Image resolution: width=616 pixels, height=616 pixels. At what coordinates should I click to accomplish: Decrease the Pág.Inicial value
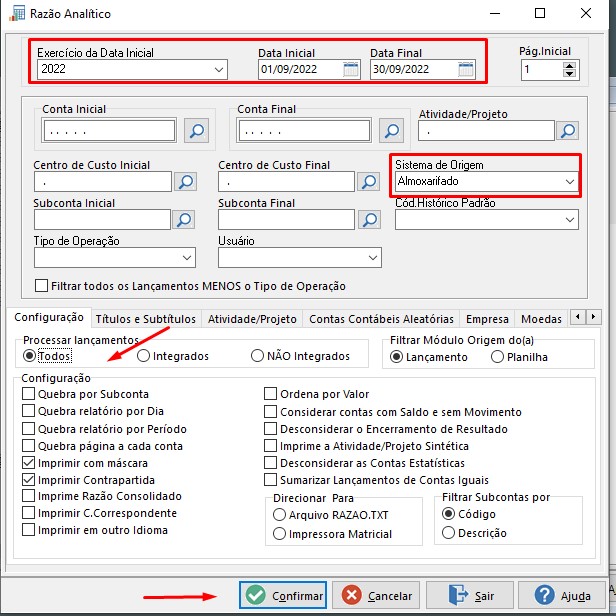(569, 74)
